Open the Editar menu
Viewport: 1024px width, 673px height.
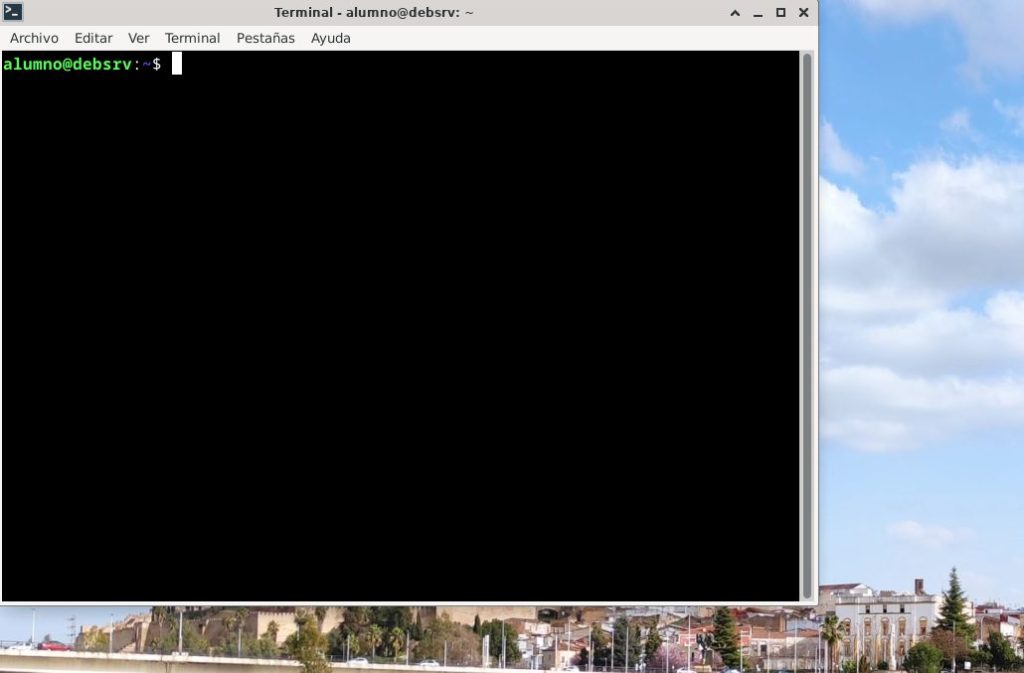click(93, 38)
